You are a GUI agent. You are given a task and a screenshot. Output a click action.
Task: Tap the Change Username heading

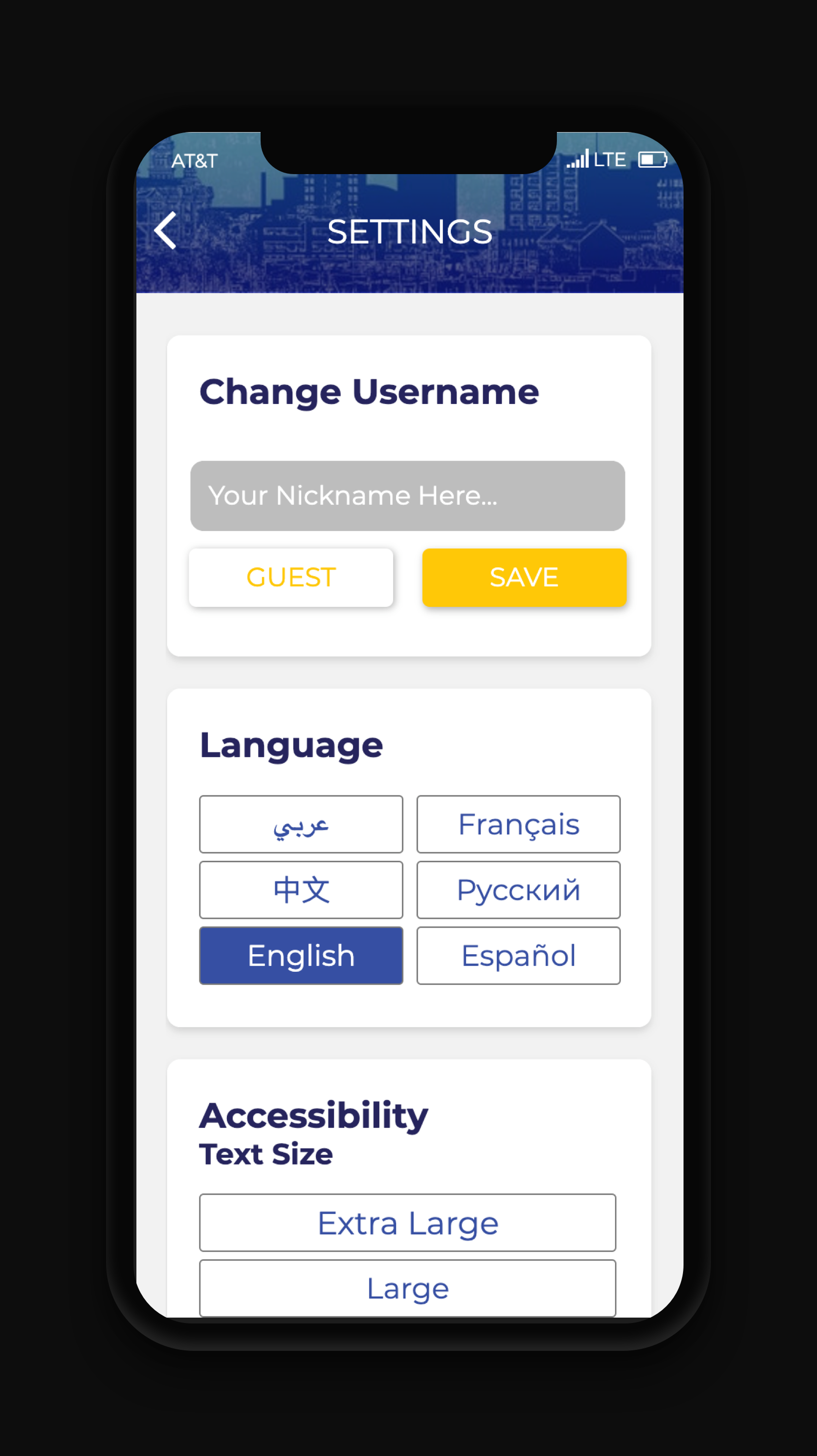369,392
